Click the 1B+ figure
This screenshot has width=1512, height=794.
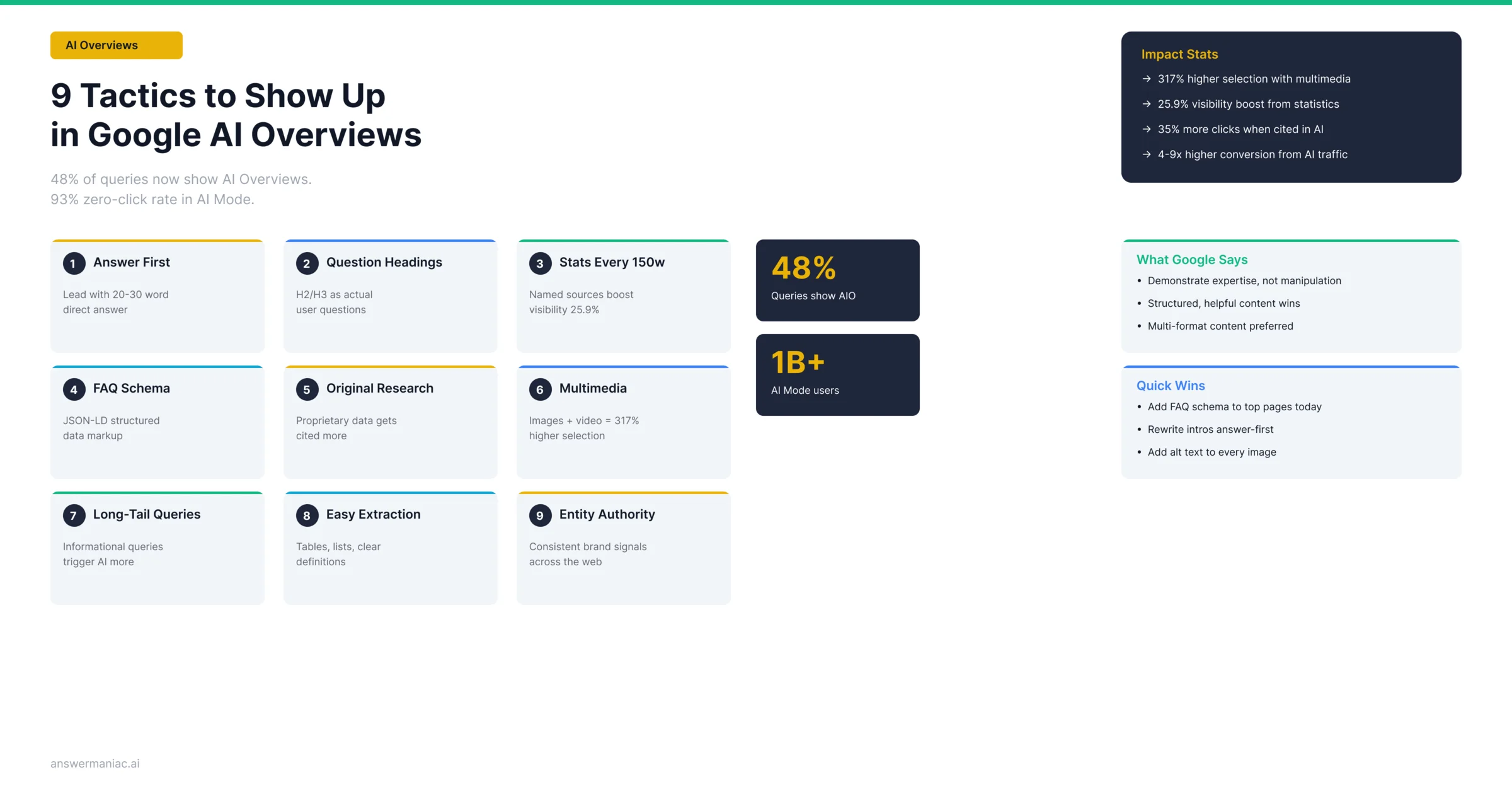pyautogui.click(x=798, y=362)
